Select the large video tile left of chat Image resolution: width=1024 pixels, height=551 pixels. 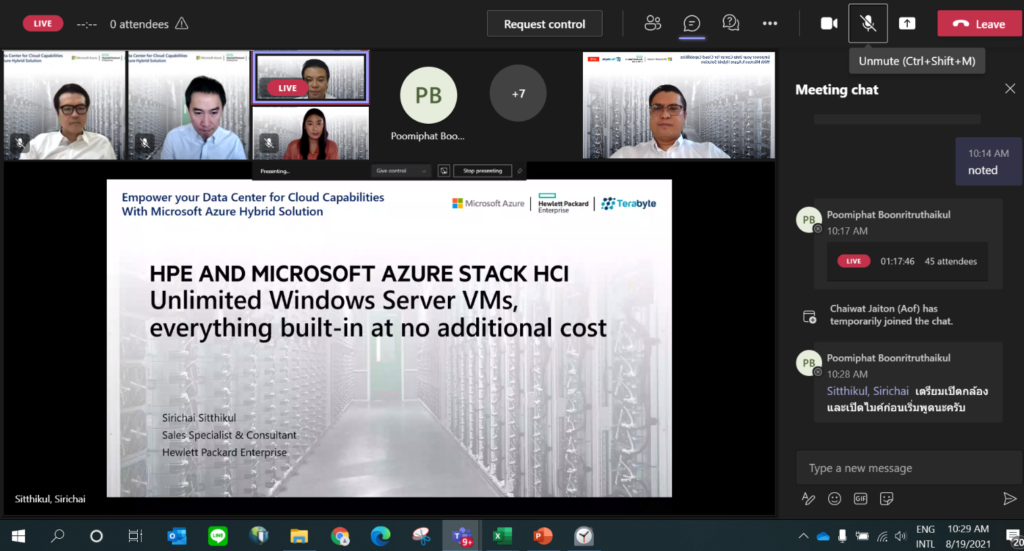679,105
